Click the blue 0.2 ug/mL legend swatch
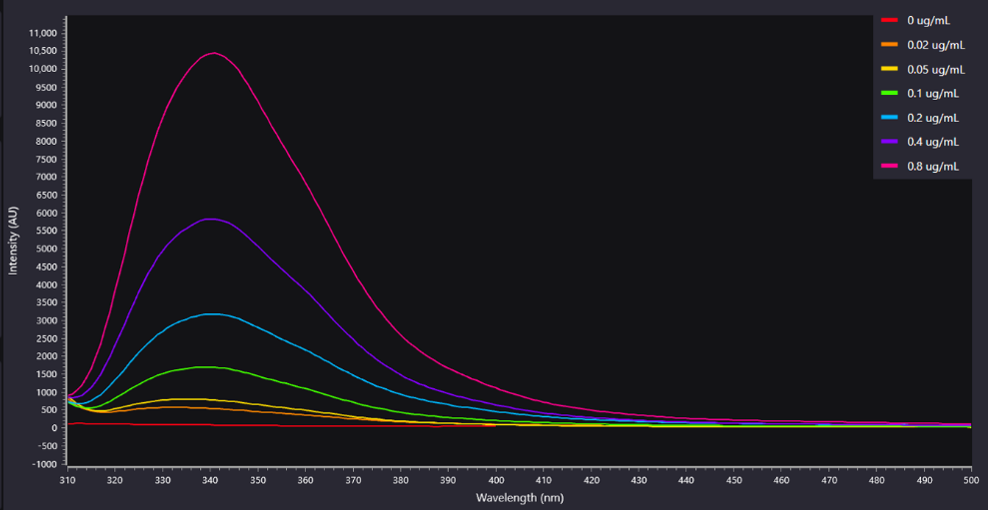The height and width of the screenshot is (510, 988). pos(889,117)
